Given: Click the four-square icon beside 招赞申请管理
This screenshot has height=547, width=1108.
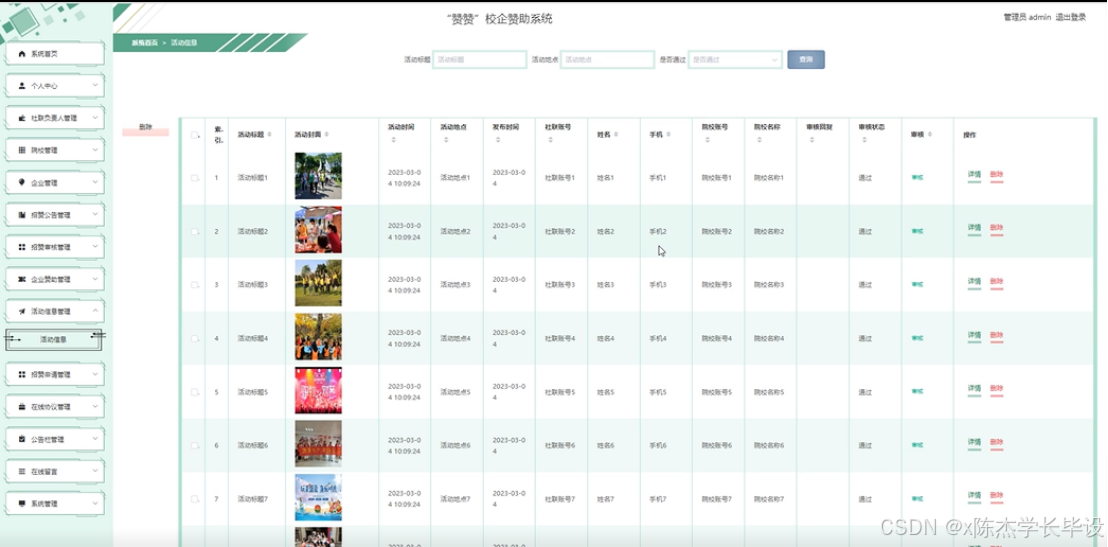Looking at the screenshot, I should (x=22, y=375).
